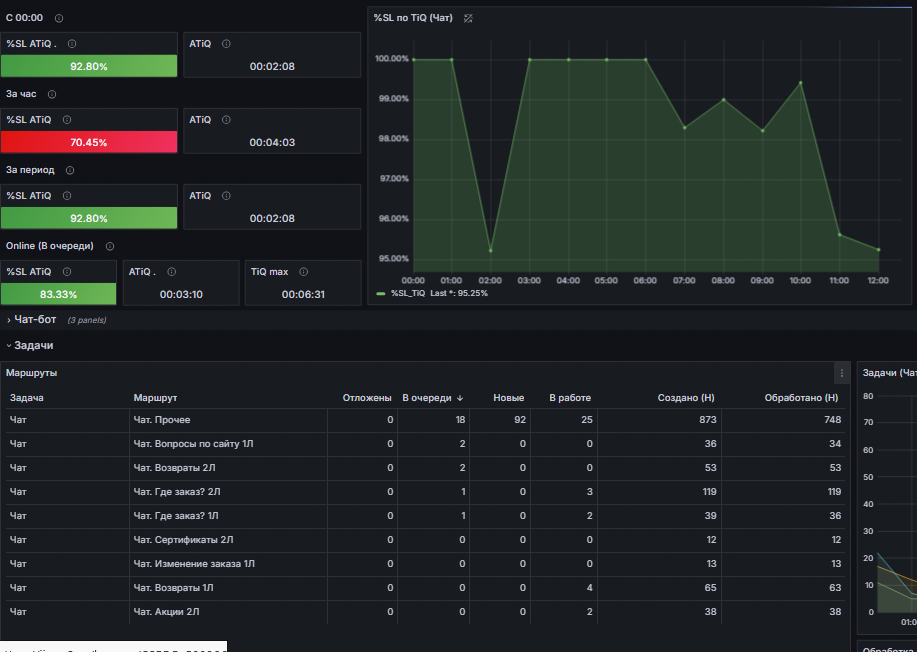Viewport: 917px width, 652px height.
Task: Click the Маршрут column header
Action: point(155,398)
